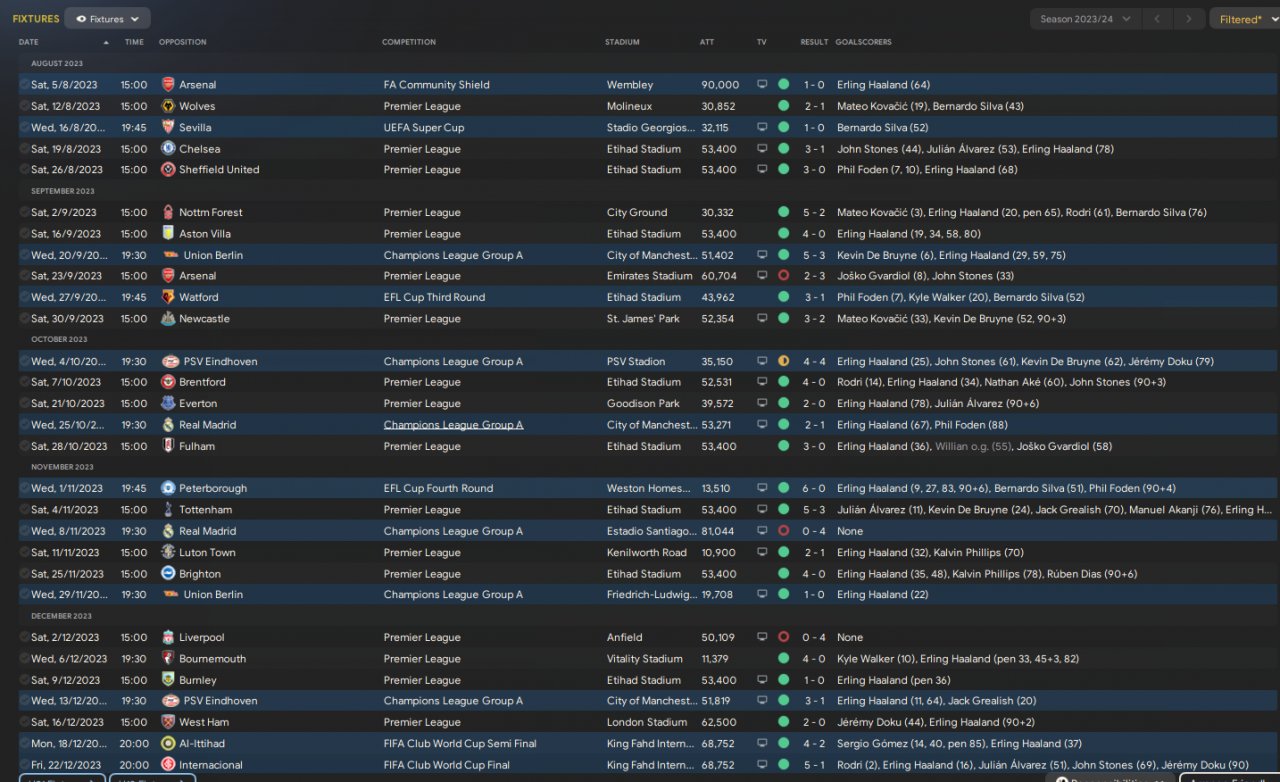Select the Sat, 21/10/2023 fixture date
Image resolution: width=1280 pixels, height=782 pixels.
68,404
